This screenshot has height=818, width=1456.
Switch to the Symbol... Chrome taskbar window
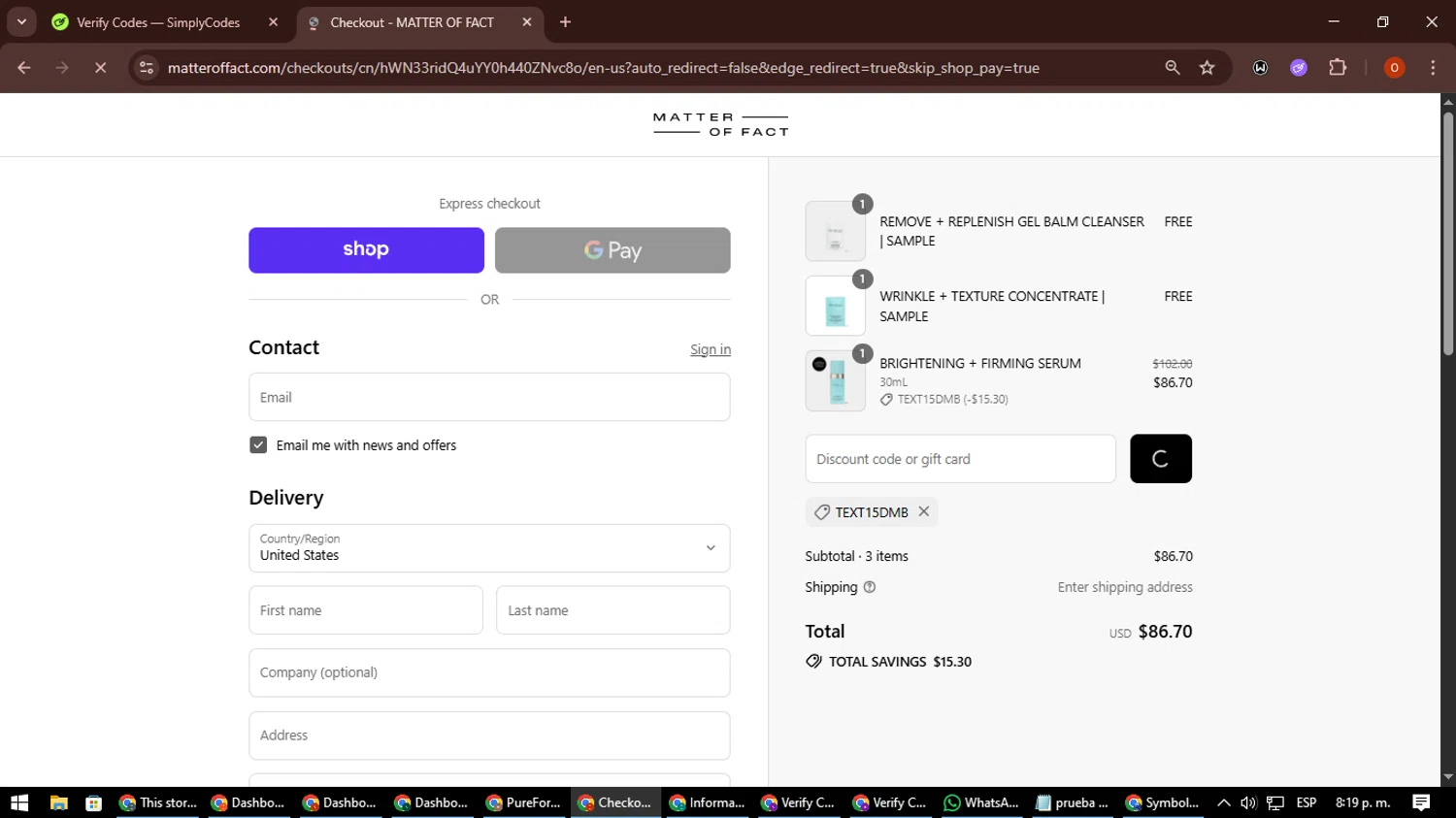[x=1162, y=802]
